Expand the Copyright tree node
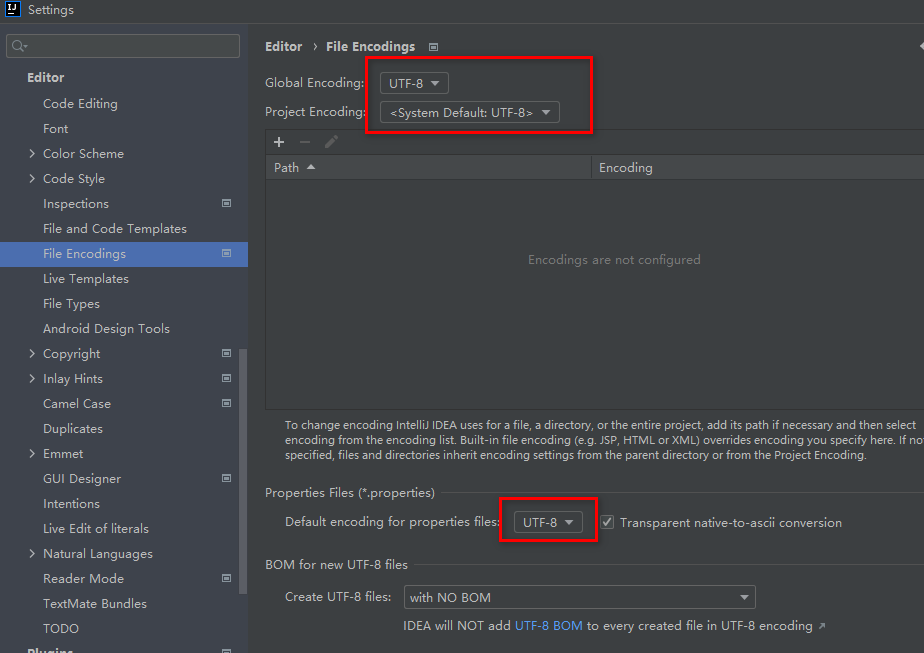 tap(32, 354)
